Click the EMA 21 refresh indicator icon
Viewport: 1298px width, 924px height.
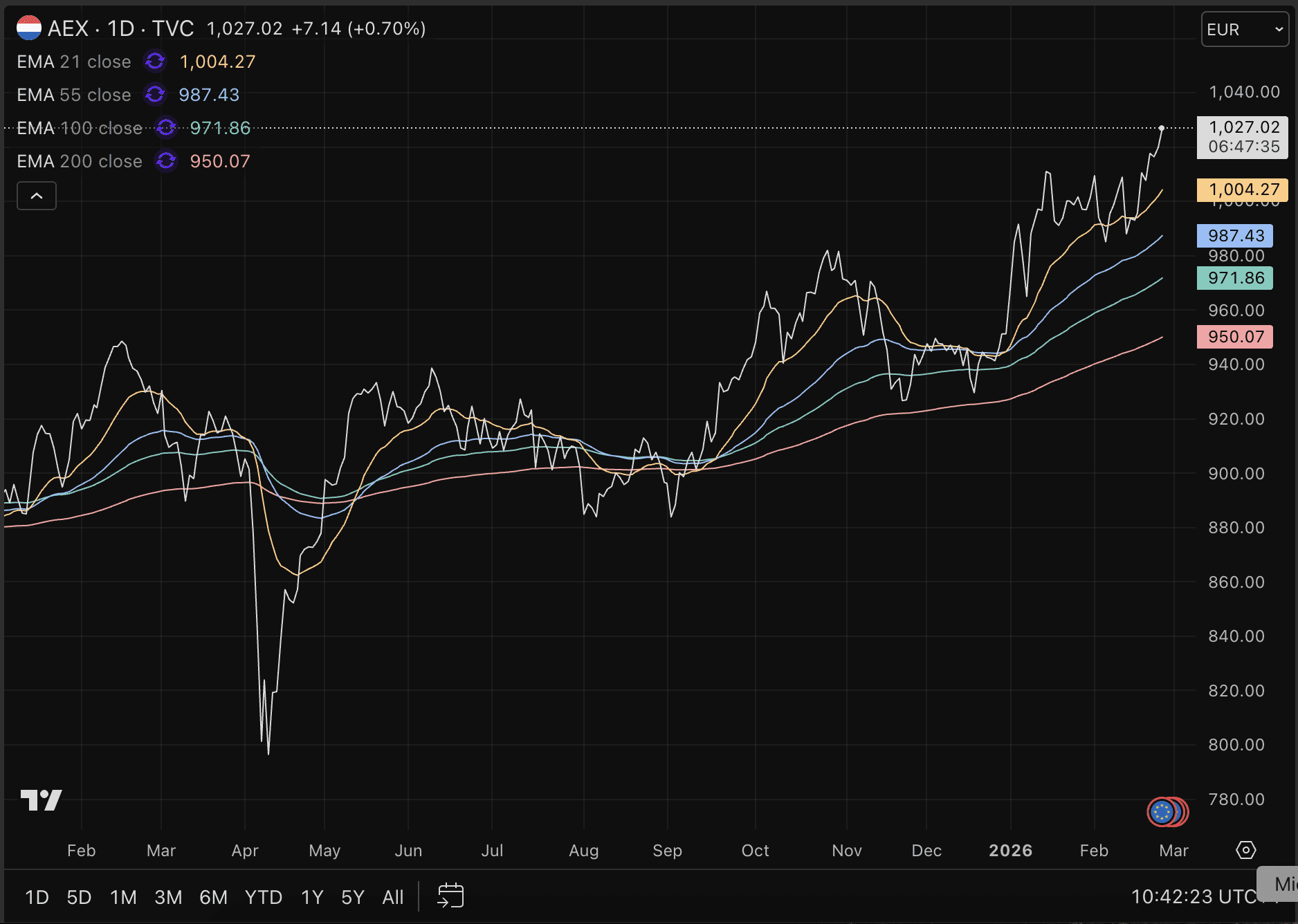[155, 62]
